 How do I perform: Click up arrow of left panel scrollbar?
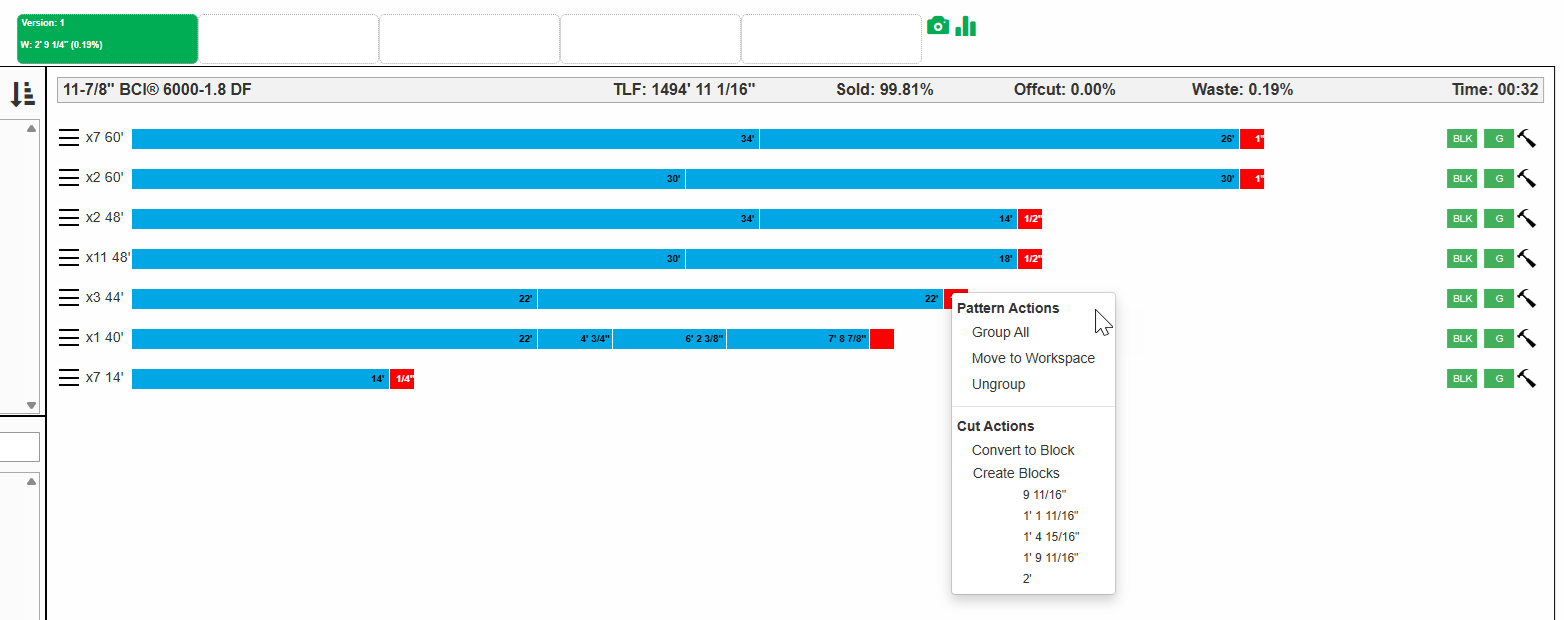(31, 129)
